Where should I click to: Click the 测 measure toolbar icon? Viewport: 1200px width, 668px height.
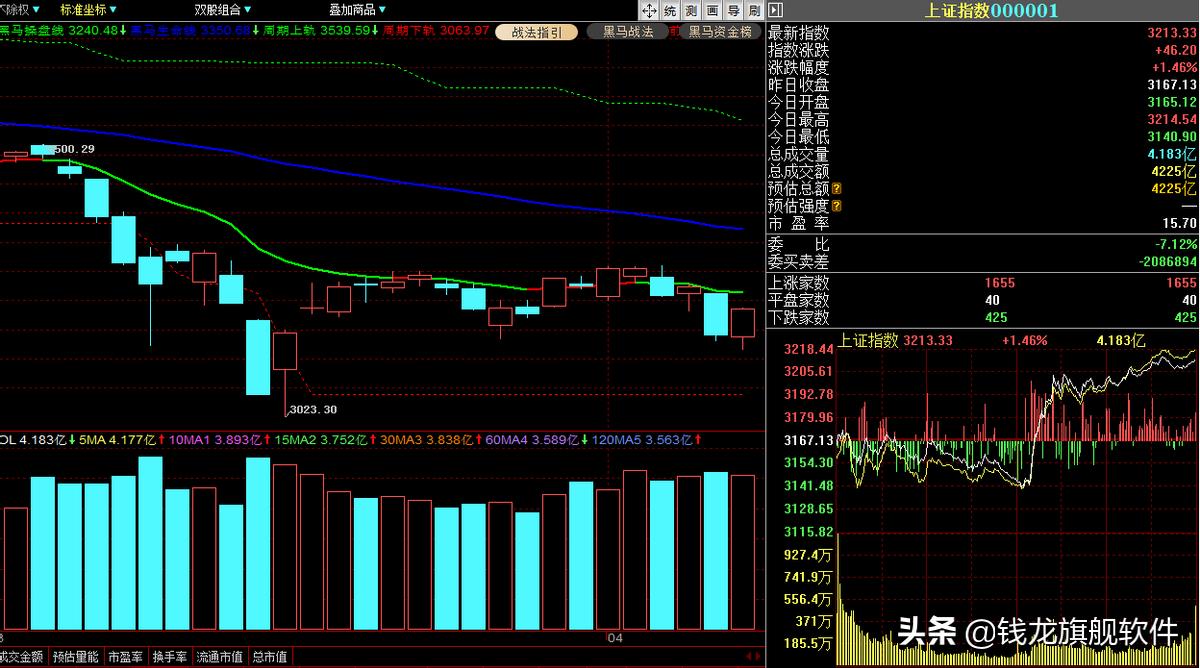click(x=691, y=10)
